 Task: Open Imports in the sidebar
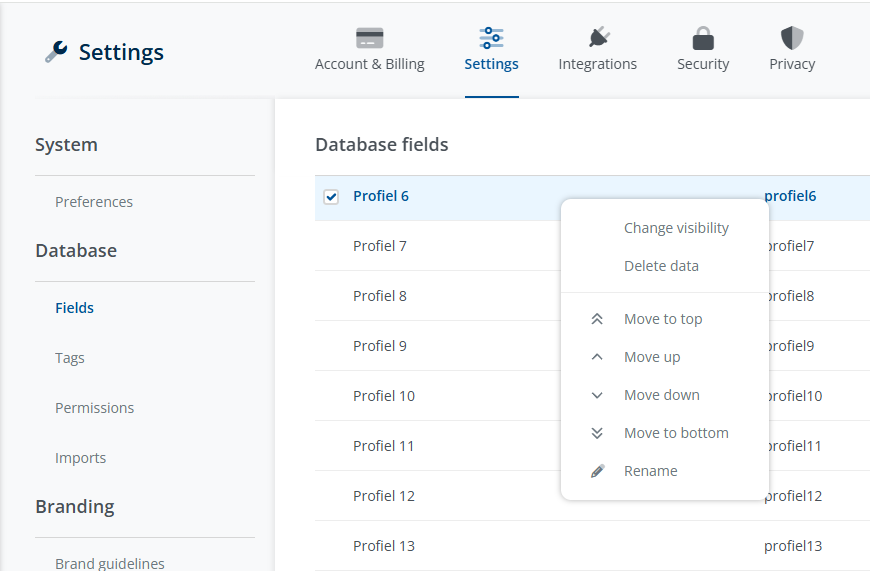(x=80, y=458)
